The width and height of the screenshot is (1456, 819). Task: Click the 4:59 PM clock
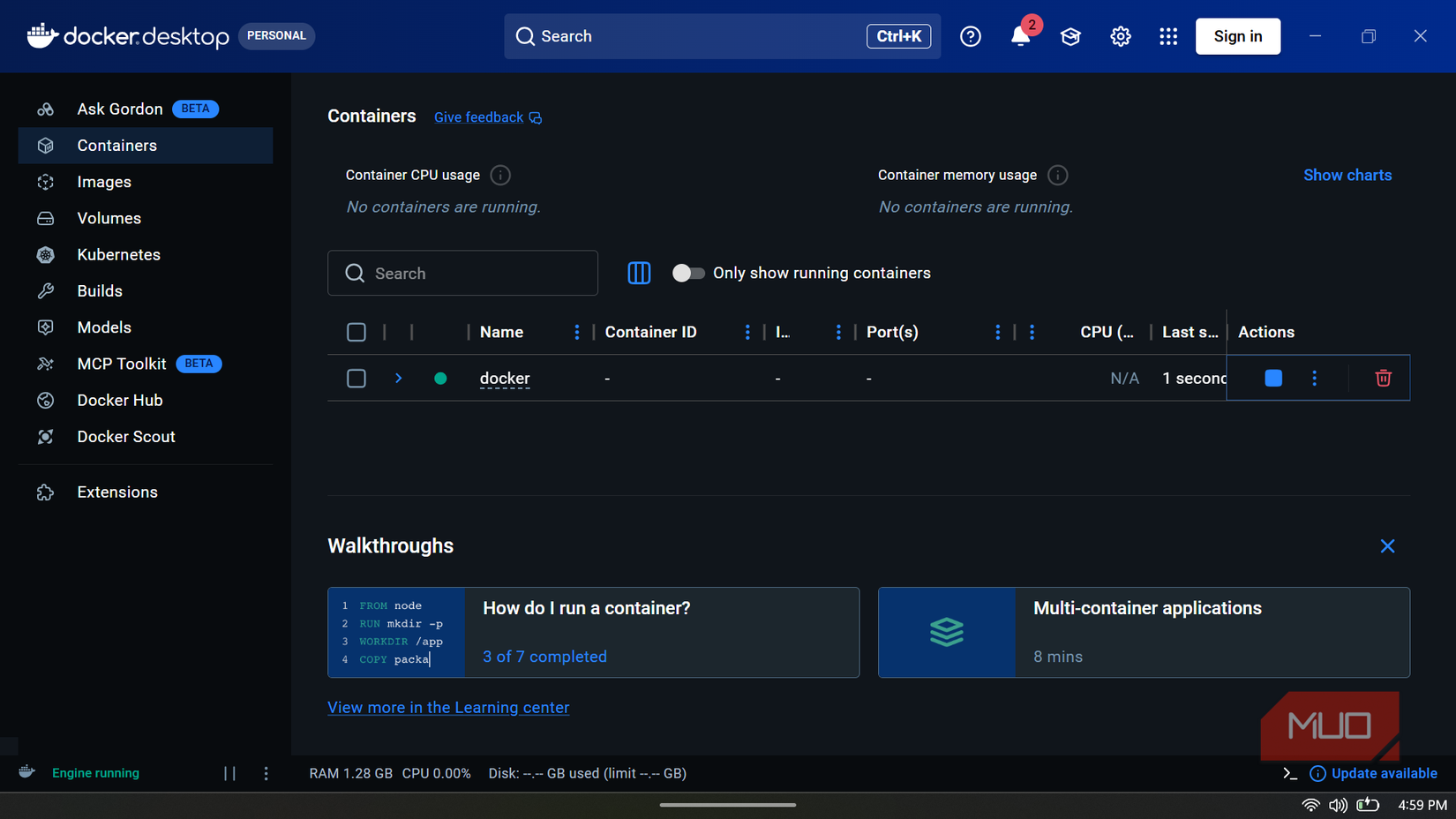click(1422, 805)
